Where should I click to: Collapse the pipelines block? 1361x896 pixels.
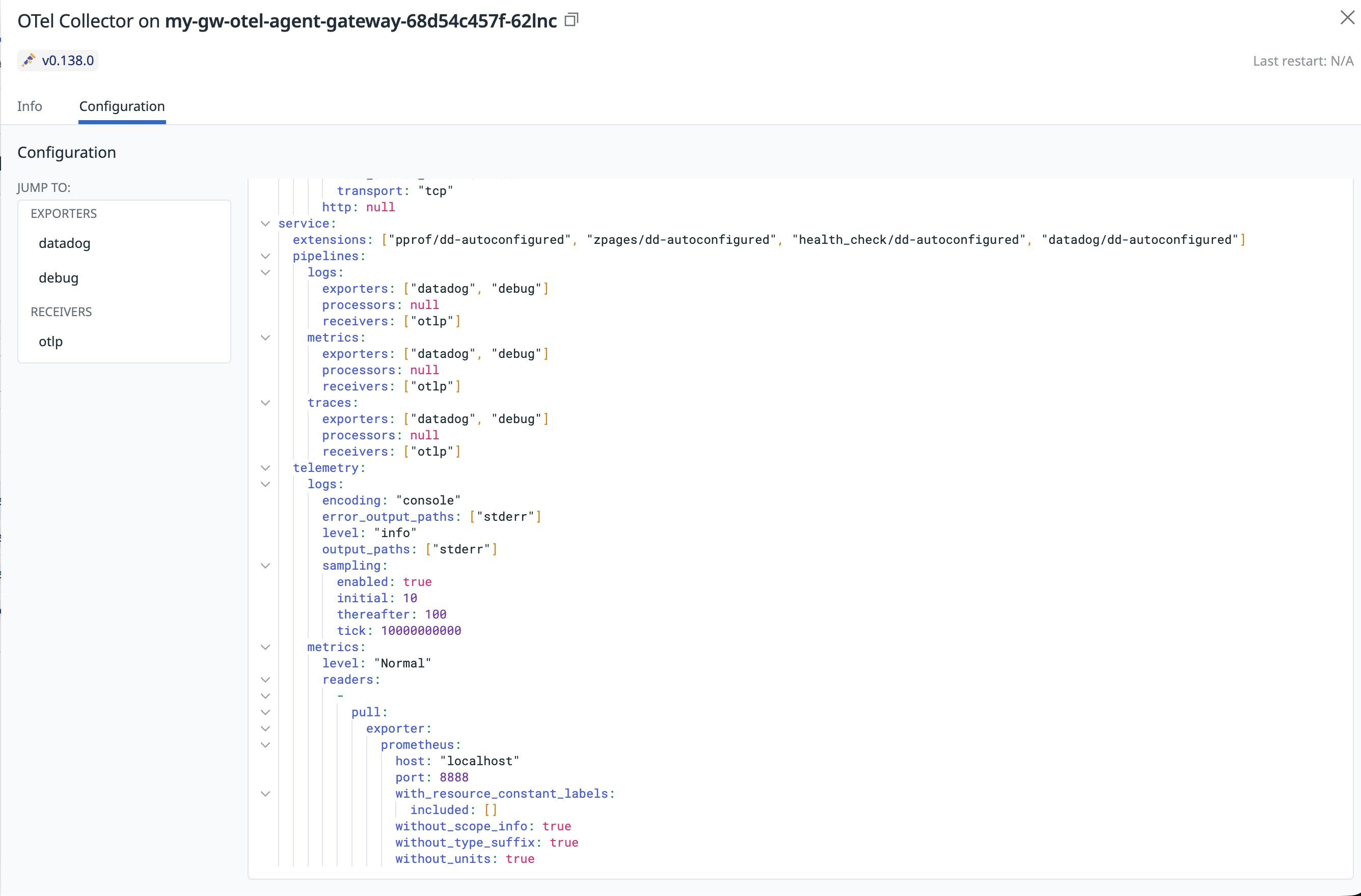click(x=265, y=256)
